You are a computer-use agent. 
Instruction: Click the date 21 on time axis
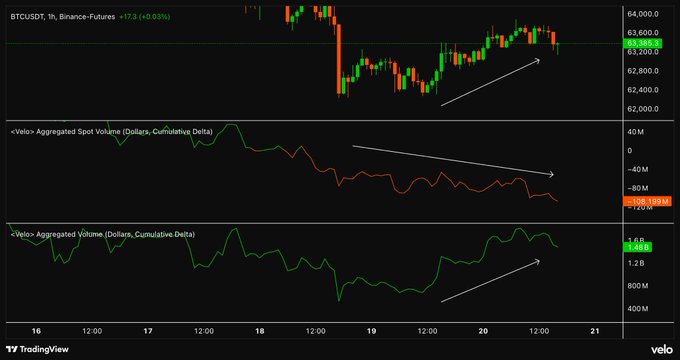coord(595,331)
